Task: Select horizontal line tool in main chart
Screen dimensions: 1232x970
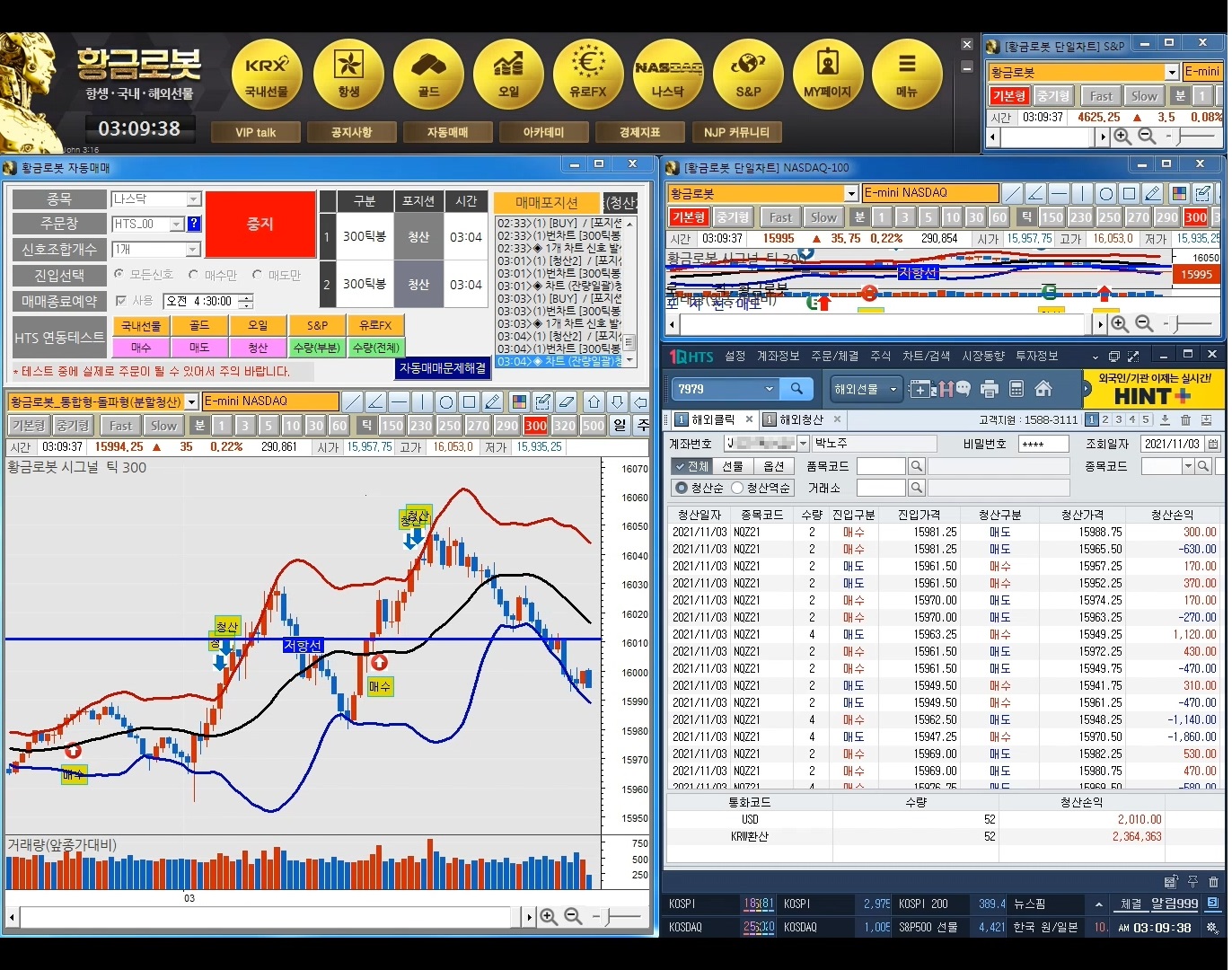Action: pos(400,401)
